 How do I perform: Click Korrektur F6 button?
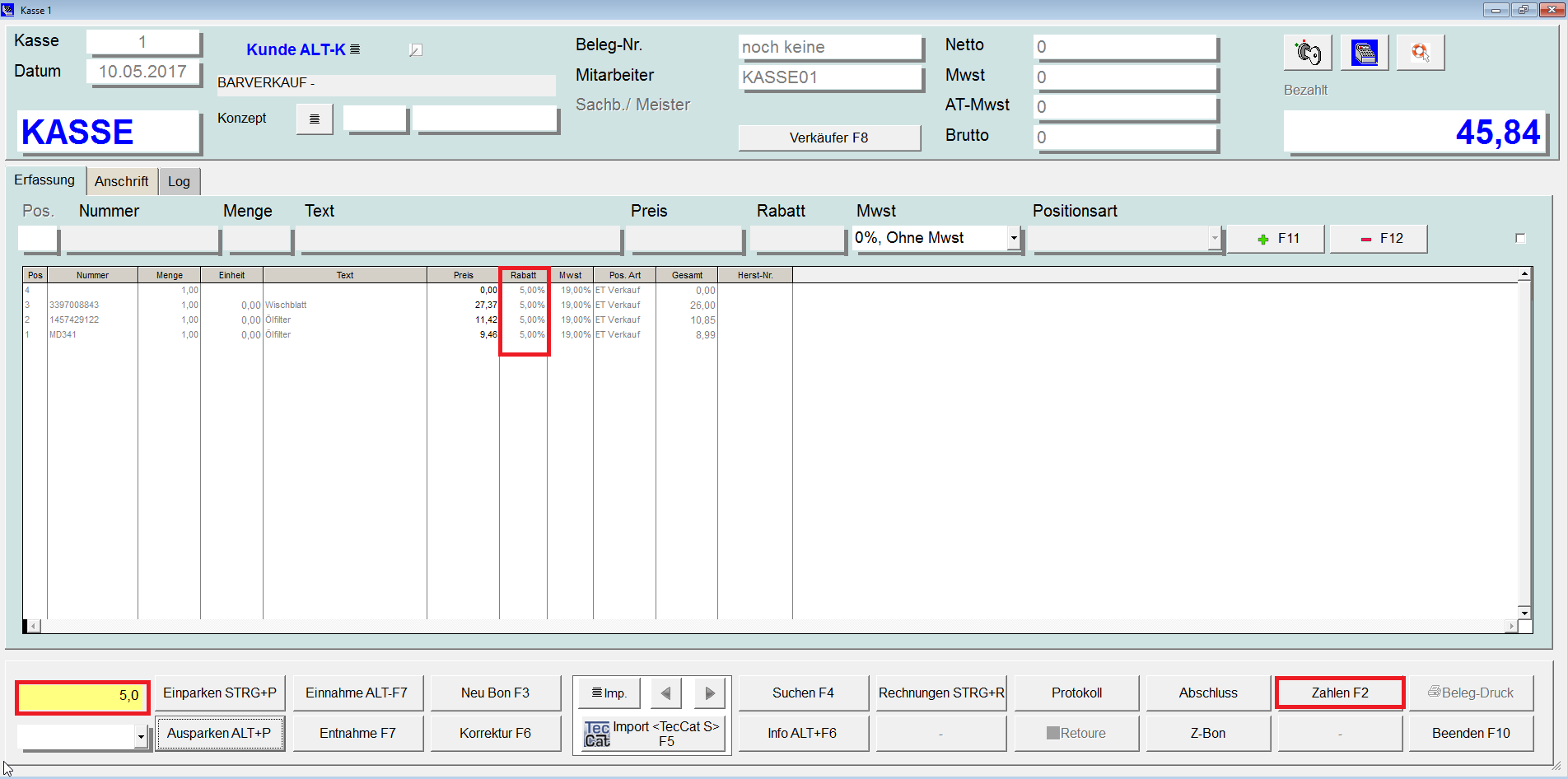[x=495, y=734]
